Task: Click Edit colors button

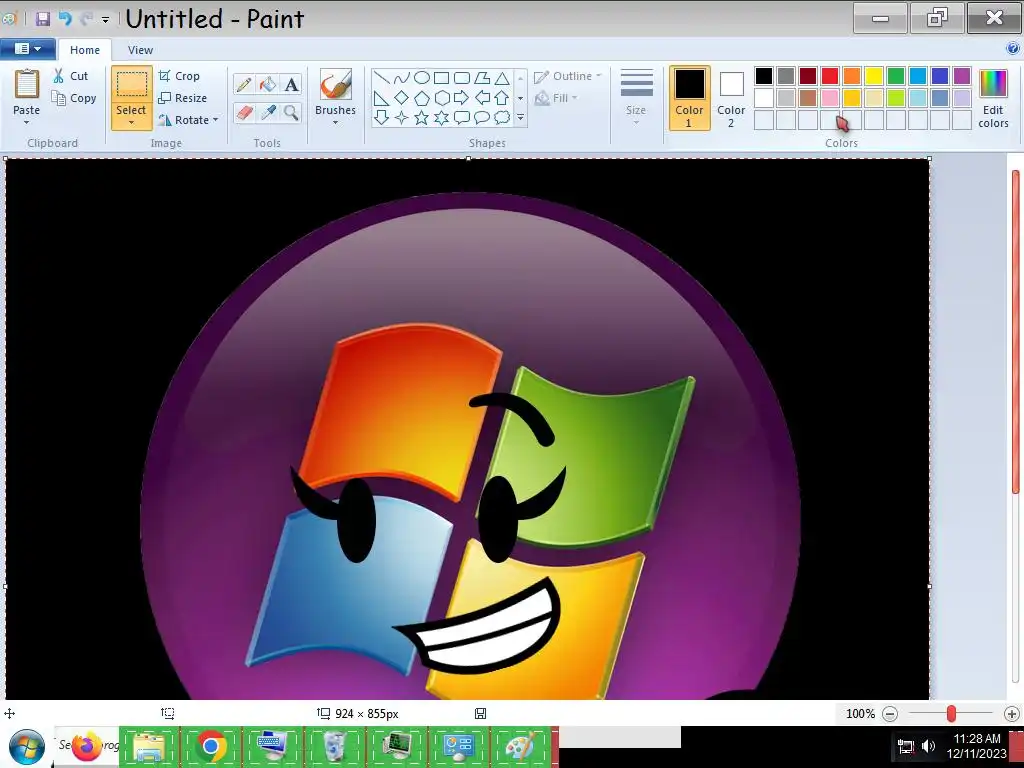Action: click(993, 98)
